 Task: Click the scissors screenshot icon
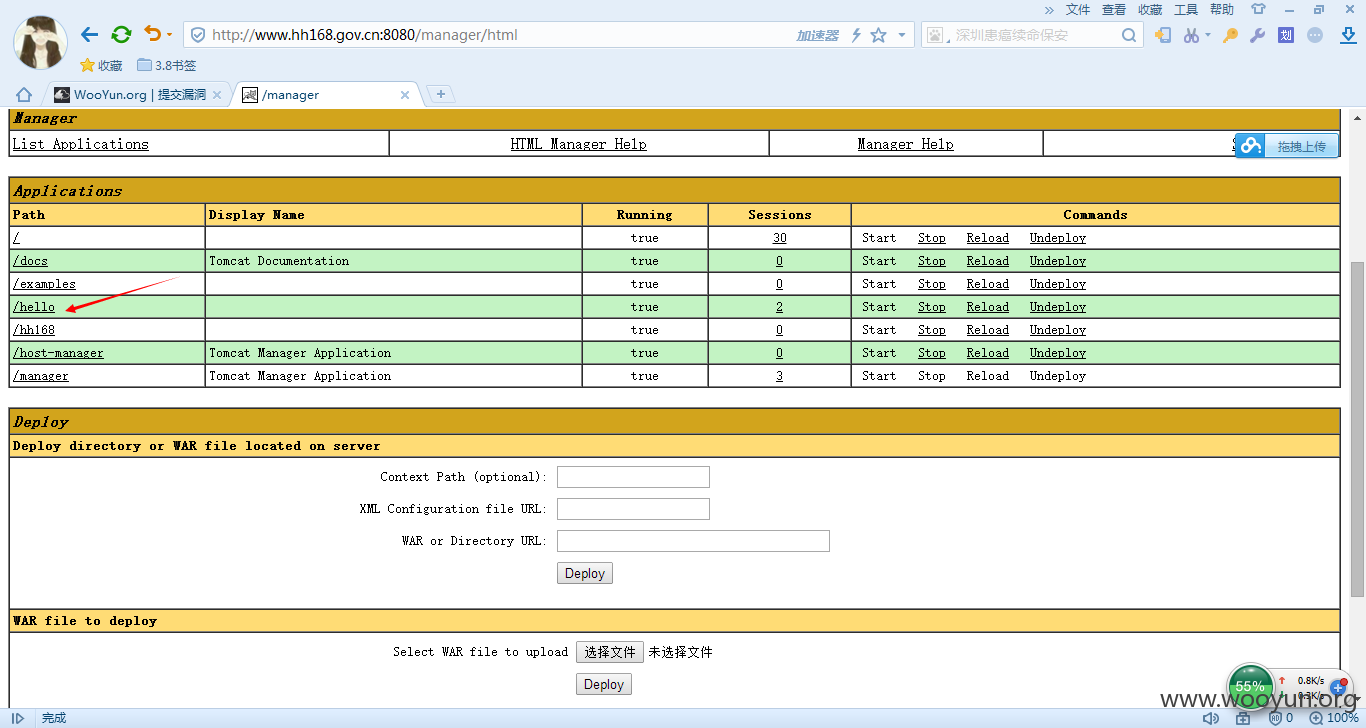coord(1190,35)
